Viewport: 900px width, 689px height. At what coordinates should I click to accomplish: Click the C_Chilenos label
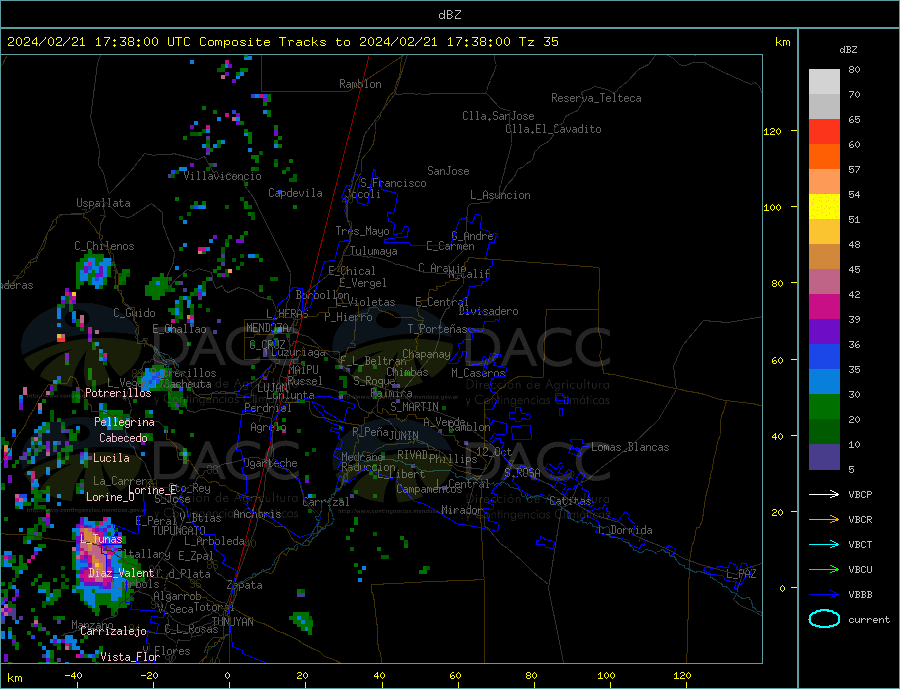104,246
